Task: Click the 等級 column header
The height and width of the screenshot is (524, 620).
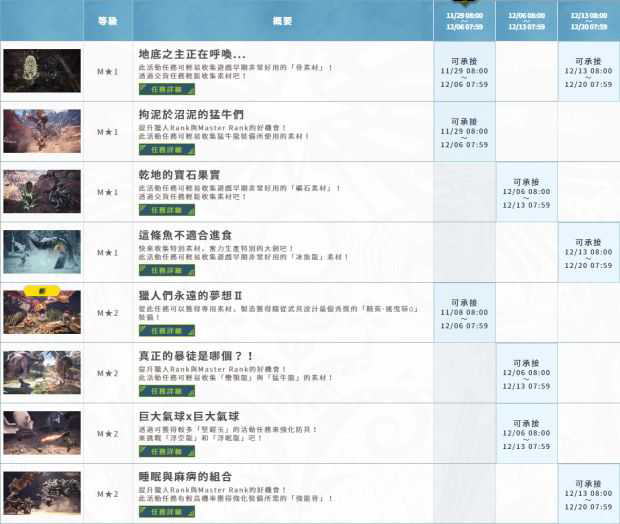Action: pyautogui.click(x=107, y=21)
